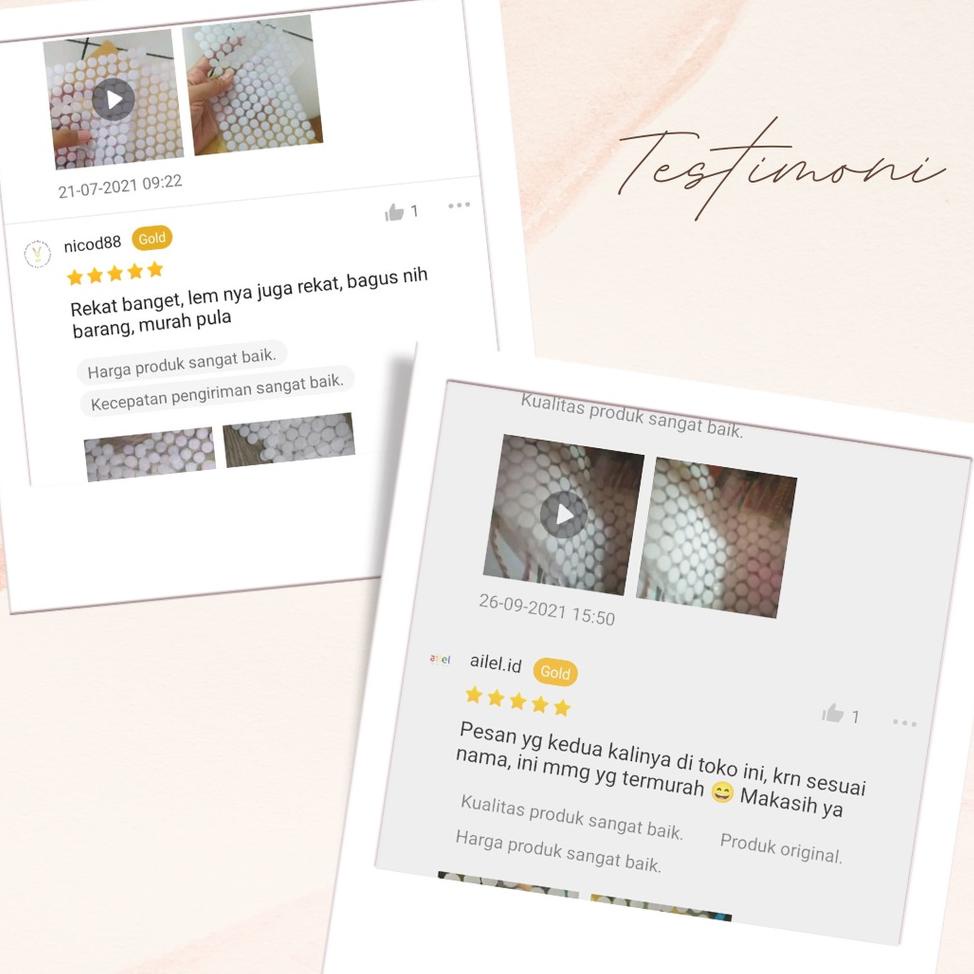
Task: Open username nicod88
Action: (93, 244)
